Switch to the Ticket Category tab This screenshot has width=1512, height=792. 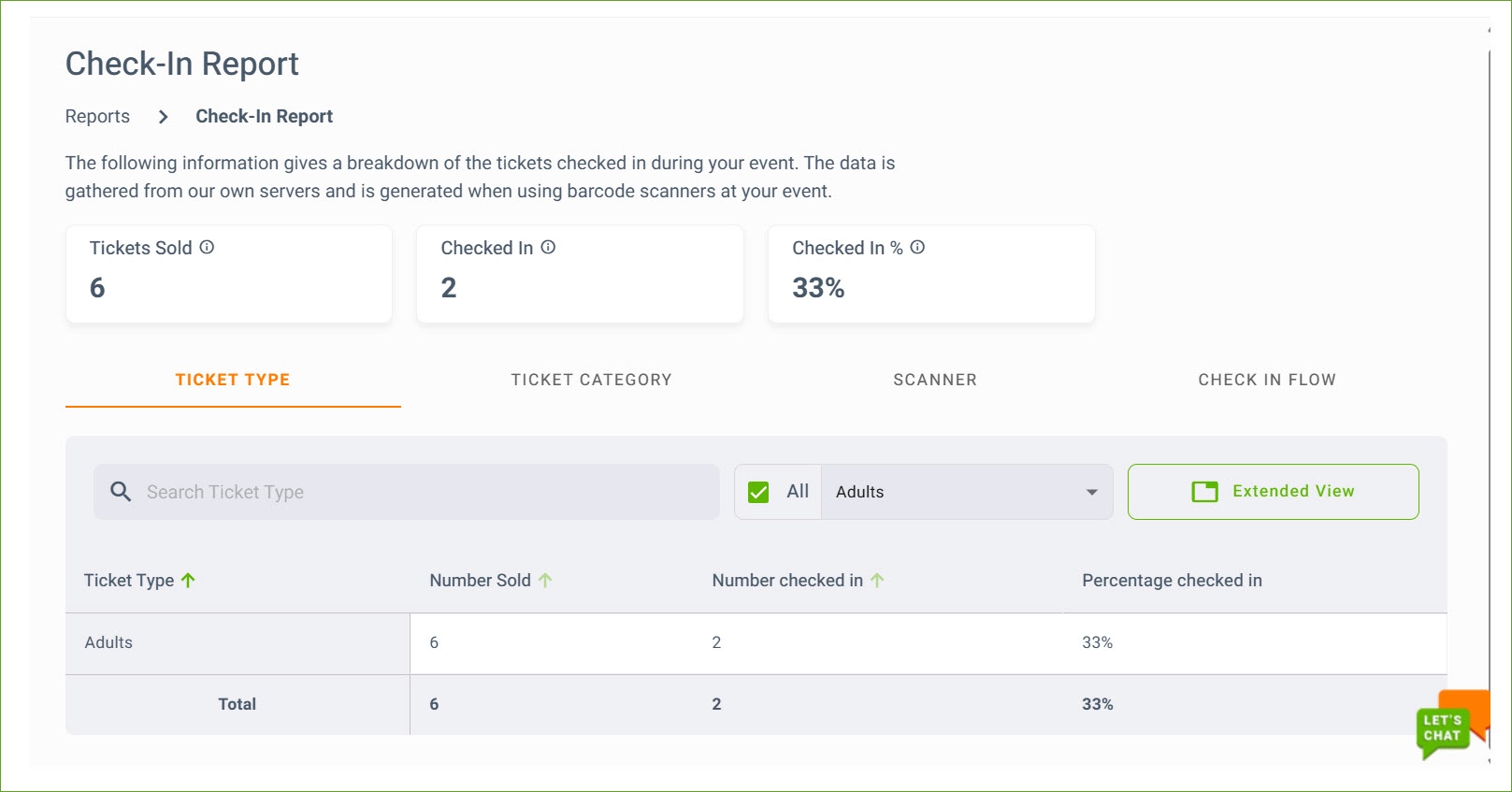pos(591,380)
